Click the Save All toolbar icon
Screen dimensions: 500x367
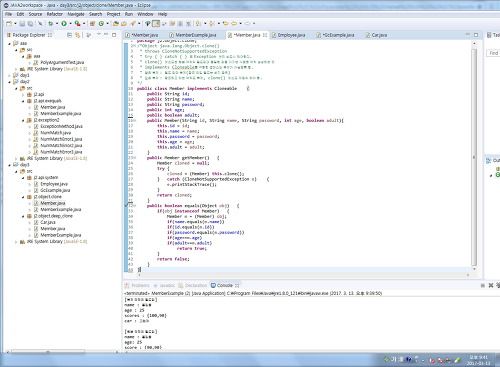[30, 24]
